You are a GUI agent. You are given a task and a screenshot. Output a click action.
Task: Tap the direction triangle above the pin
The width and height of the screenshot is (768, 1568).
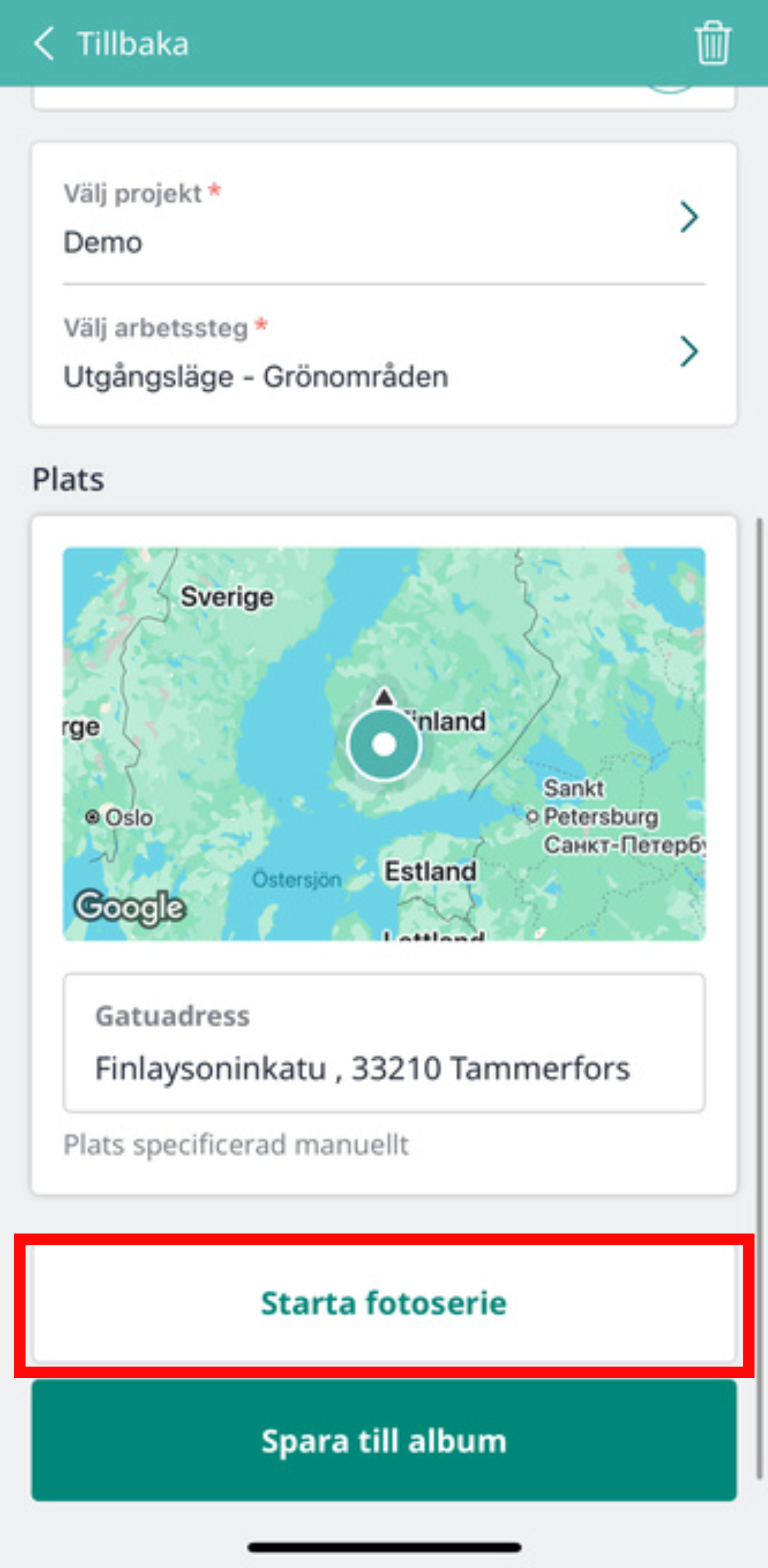tap(384, 696)
